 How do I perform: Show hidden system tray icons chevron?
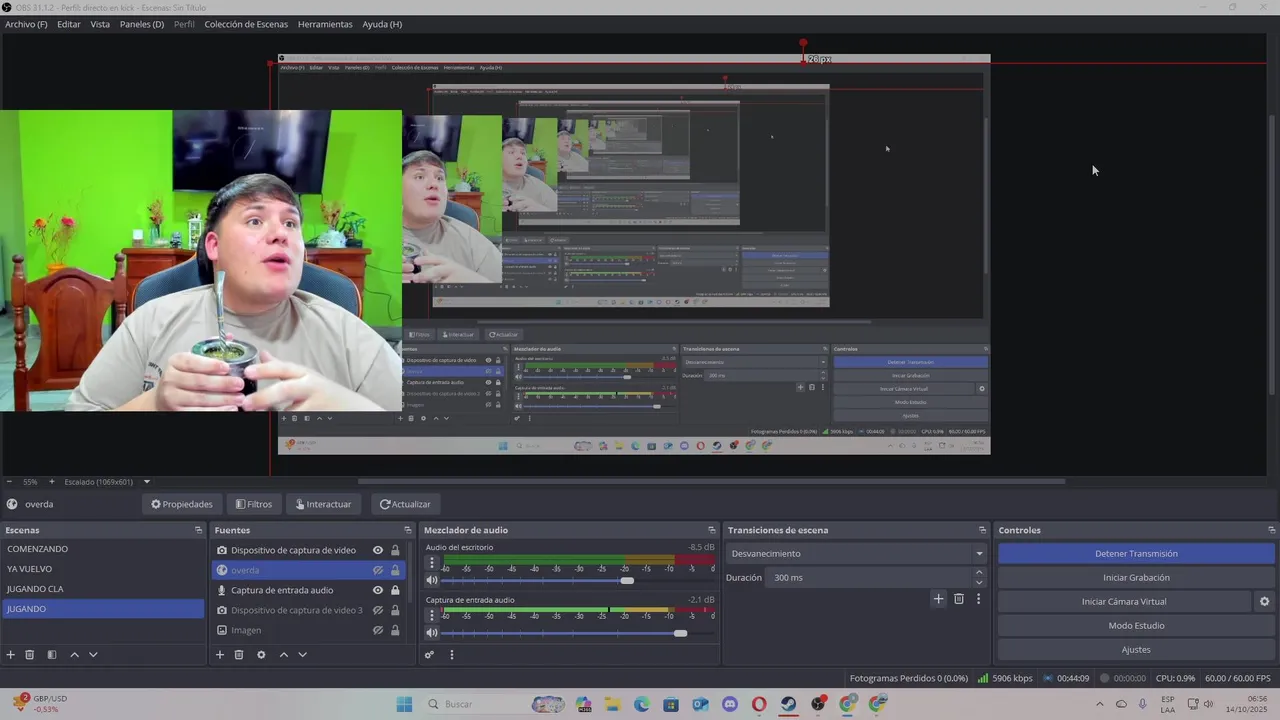[1100, 704]
